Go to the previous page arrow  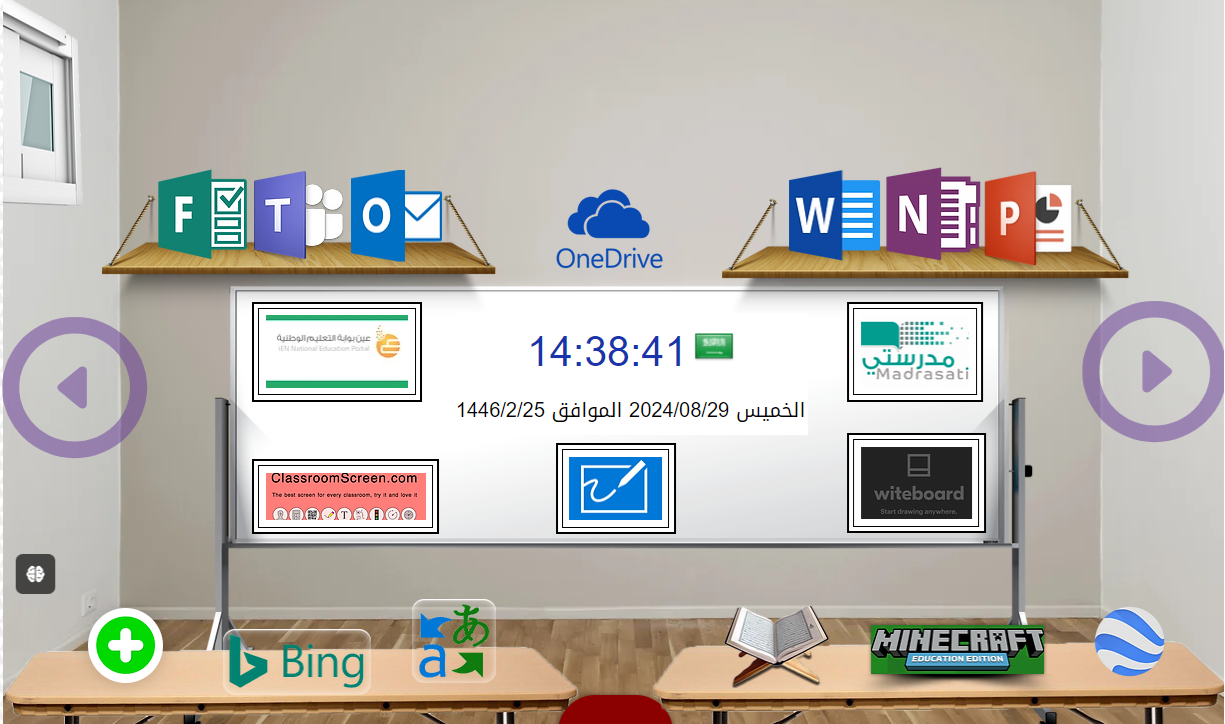(x=75, y=388)
